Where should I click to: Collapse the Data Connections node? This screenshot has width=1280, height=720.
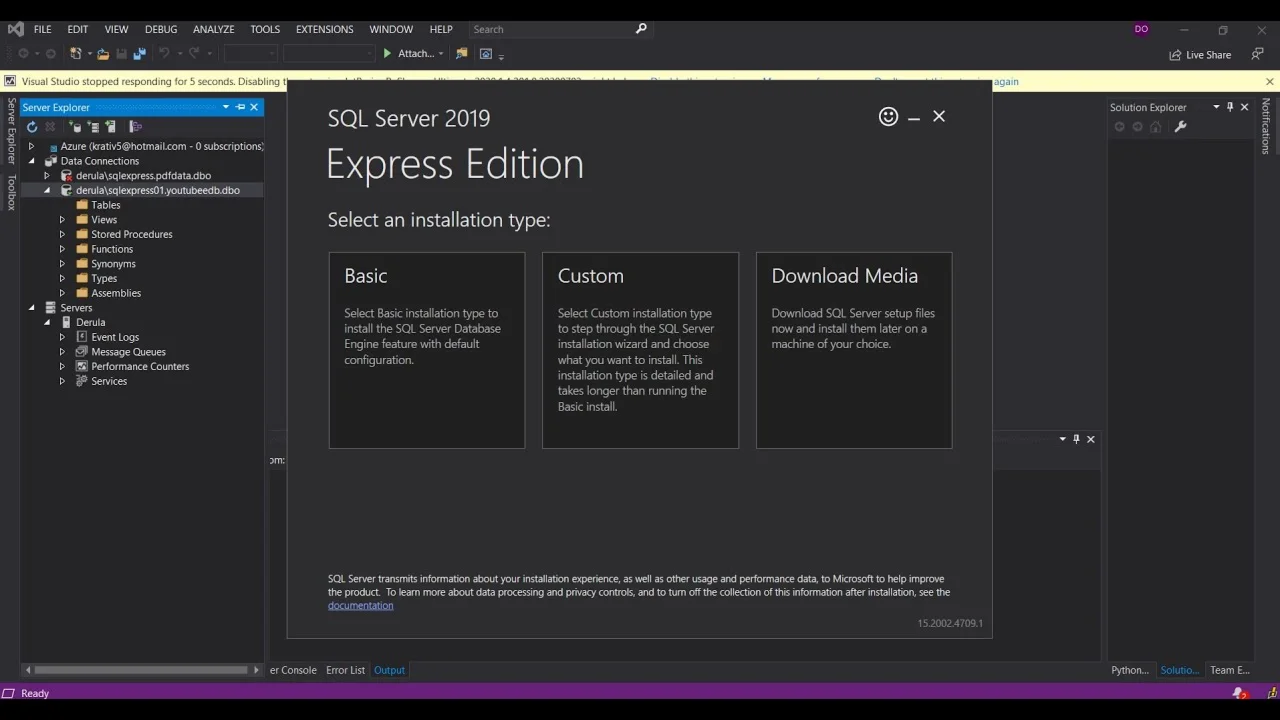tap(32, 161)
